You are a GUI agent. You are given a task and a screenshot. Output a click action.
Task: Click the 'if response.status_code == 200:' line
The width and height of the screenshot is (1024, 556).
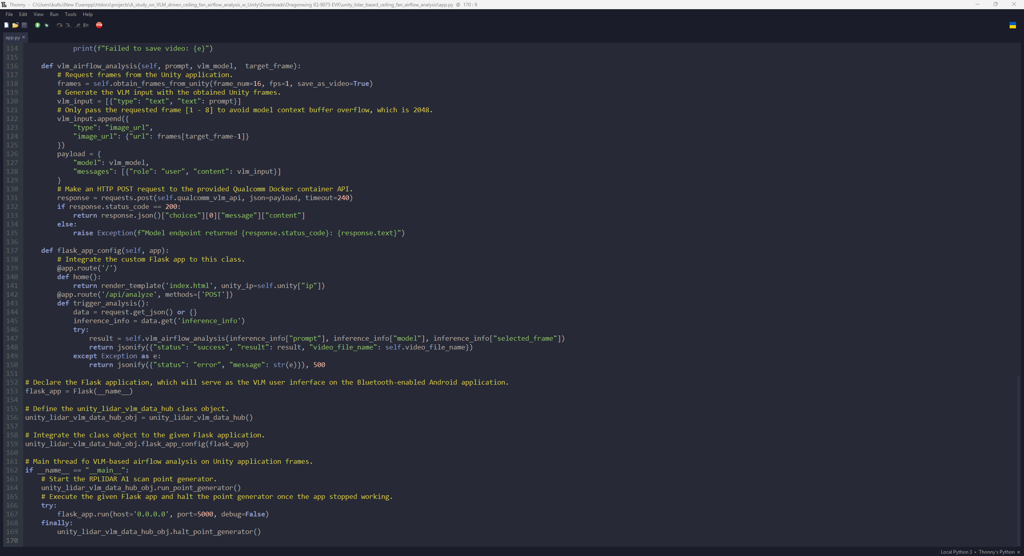click(118, 206)
